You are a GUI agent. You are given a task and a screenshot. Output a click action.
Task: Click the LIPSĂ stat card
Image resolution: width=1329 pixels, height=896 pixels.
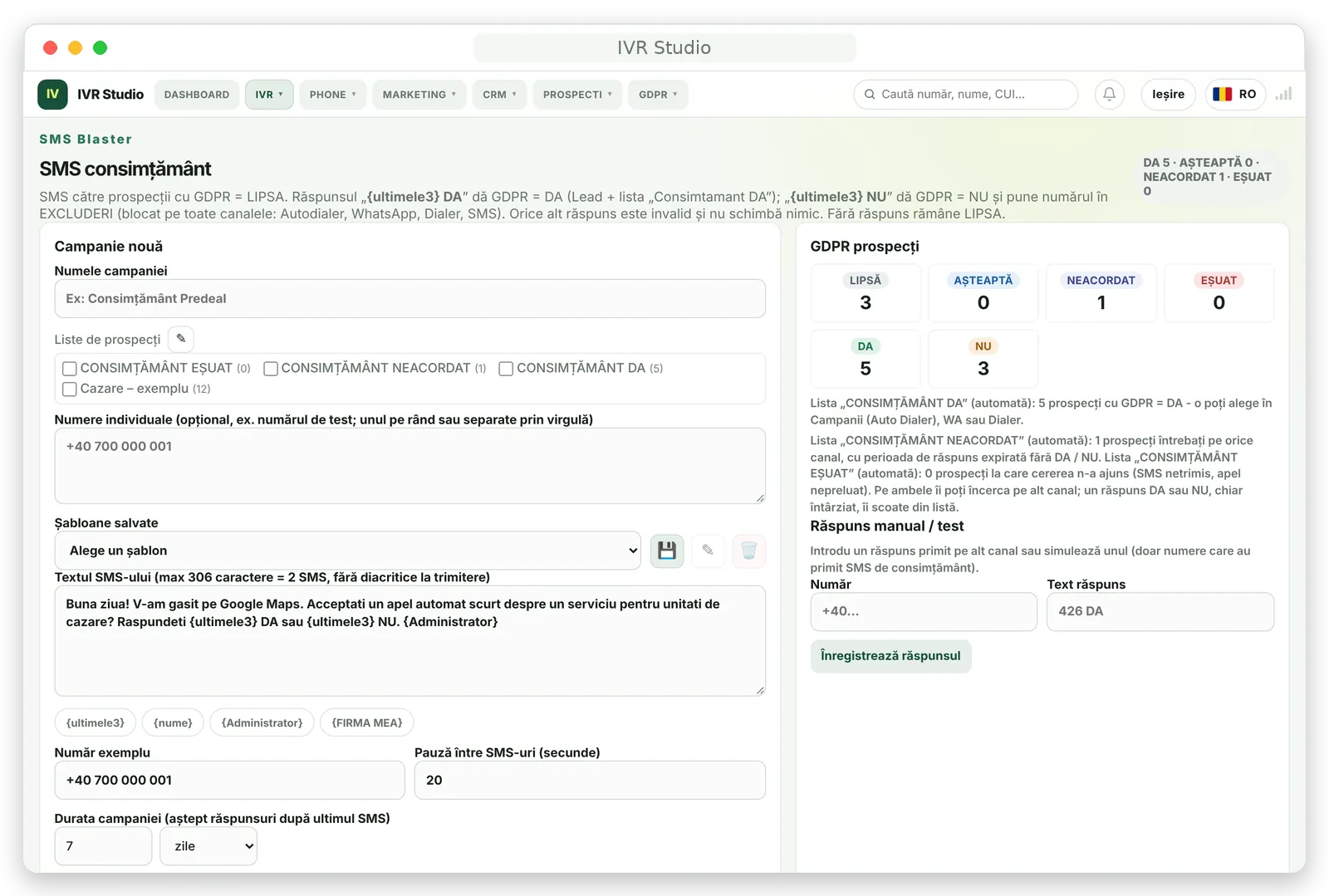(866, 293)
